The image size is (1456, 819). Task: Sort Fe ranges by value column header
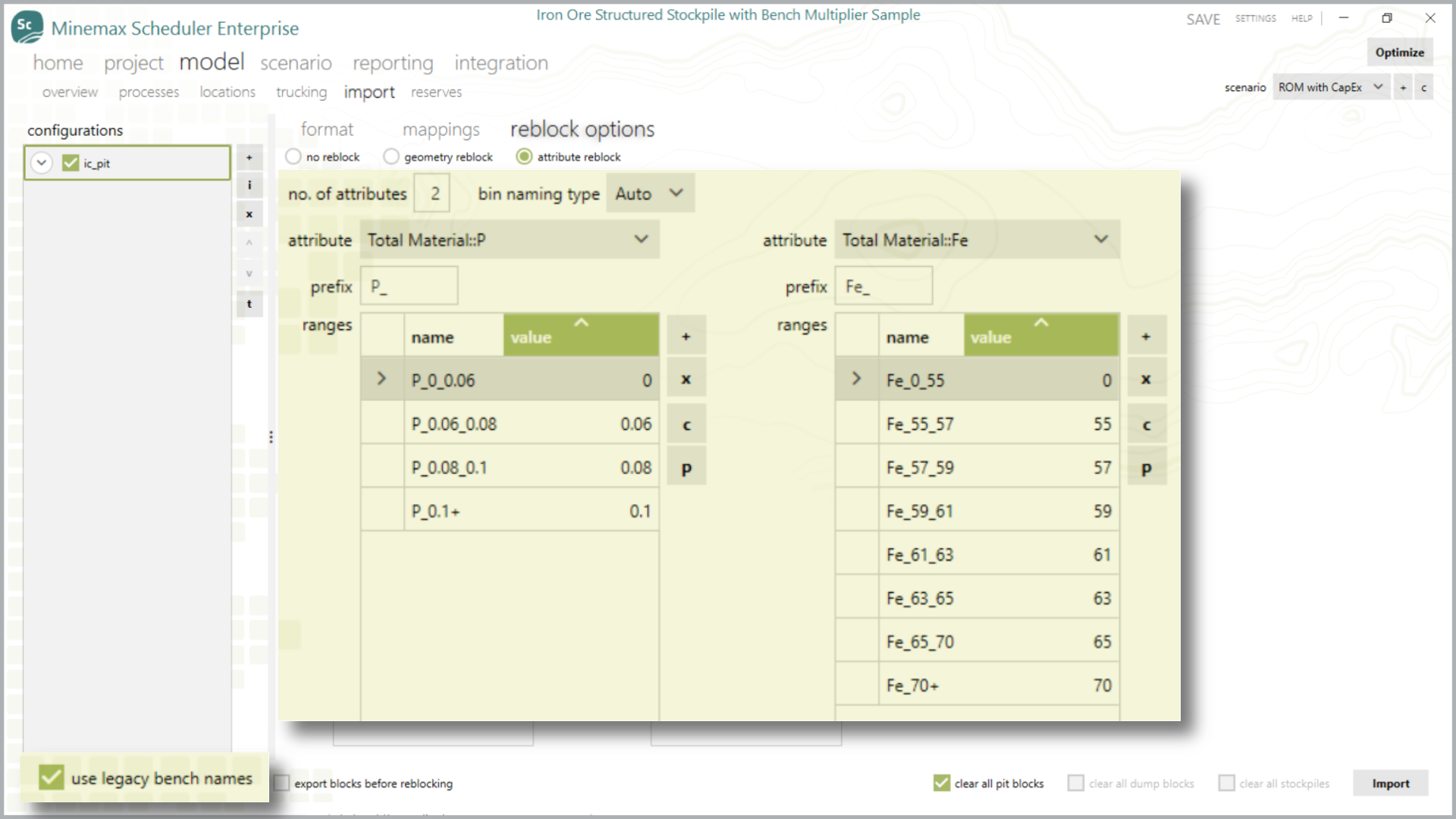[x=1041, y=334]
